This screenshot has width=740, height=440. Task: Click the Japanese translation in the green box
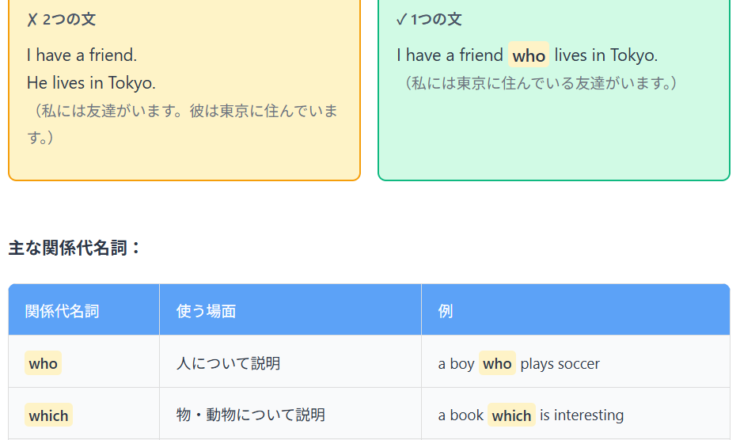coord(541,83)
